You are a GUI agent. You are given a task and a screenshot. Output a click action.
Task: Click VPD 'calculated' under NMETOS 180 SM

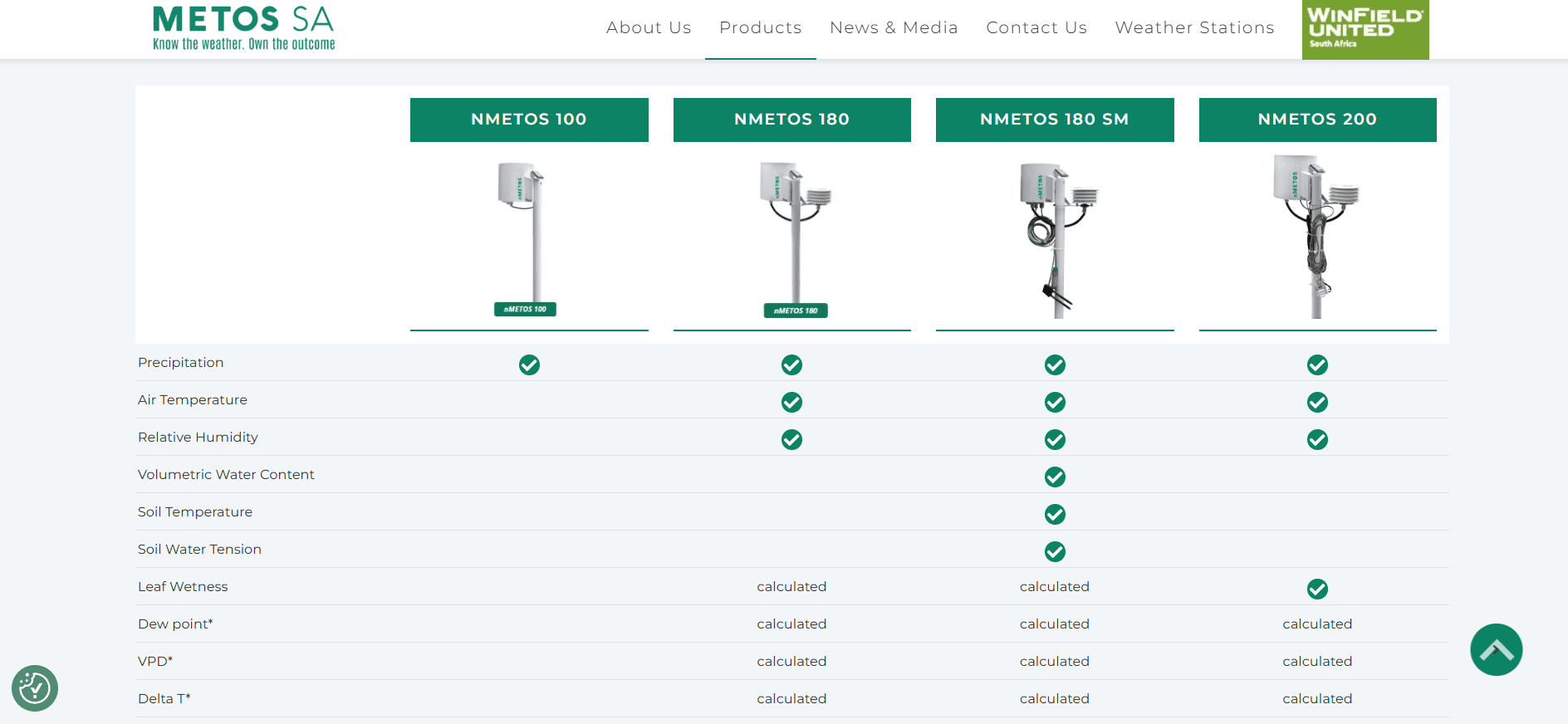[x=1055, y=661]
